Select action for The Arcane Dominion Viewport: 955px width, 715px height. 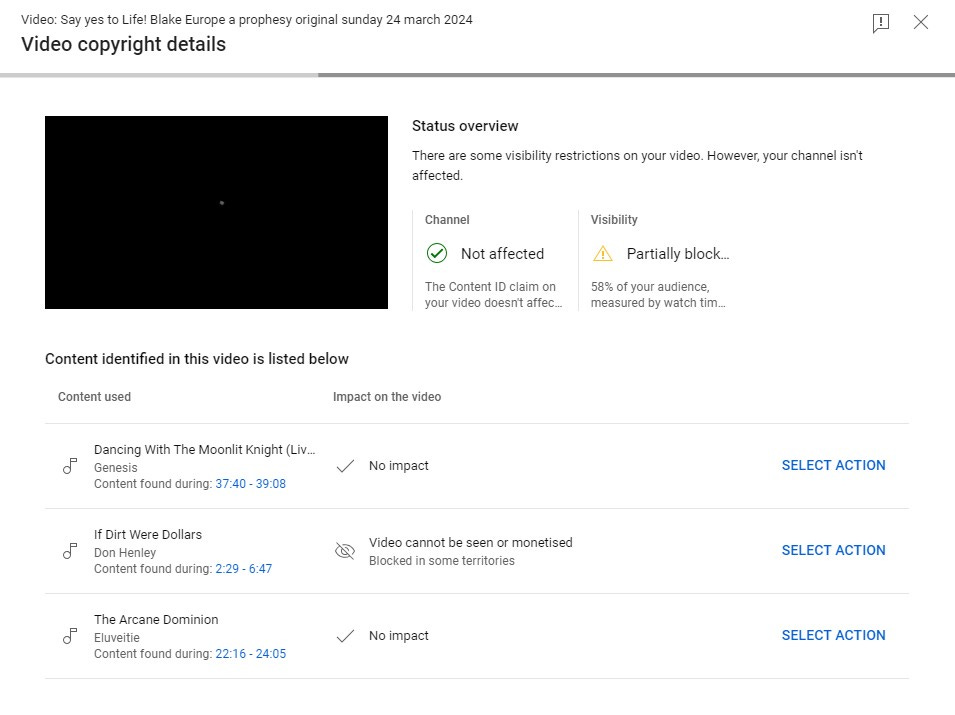click(x=833, y=635)
